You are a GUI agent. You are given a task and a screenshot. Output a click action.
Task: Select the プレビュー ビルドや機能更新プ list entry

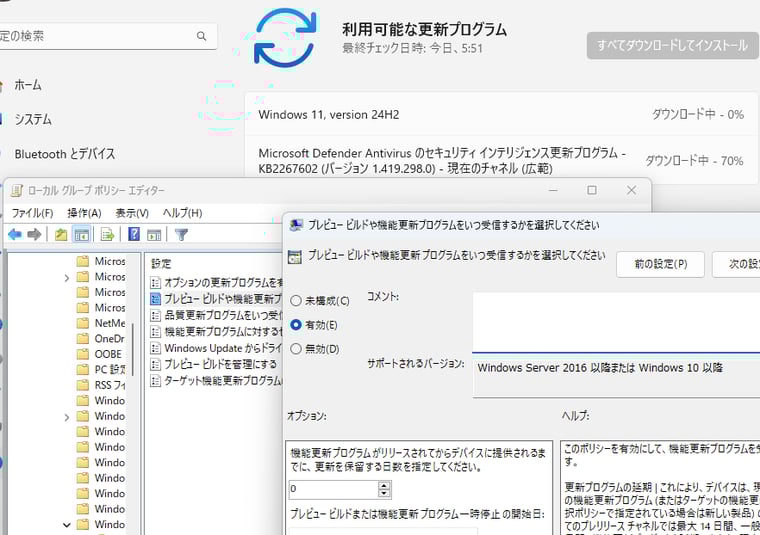coord(216,299)
